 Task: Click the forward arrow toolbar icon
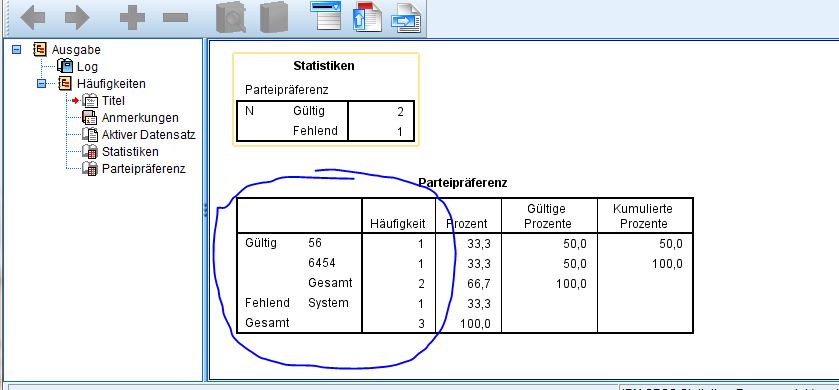click(77, 18)
